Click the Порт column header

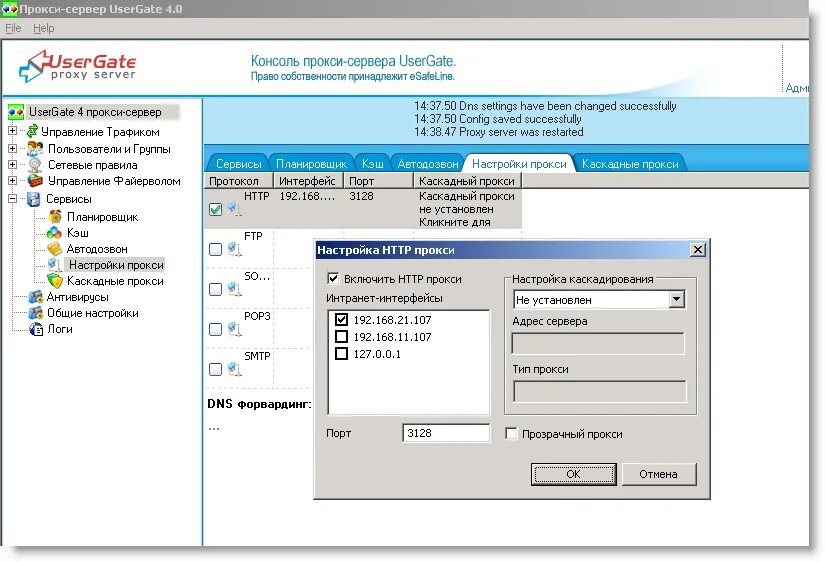(378, 180)
